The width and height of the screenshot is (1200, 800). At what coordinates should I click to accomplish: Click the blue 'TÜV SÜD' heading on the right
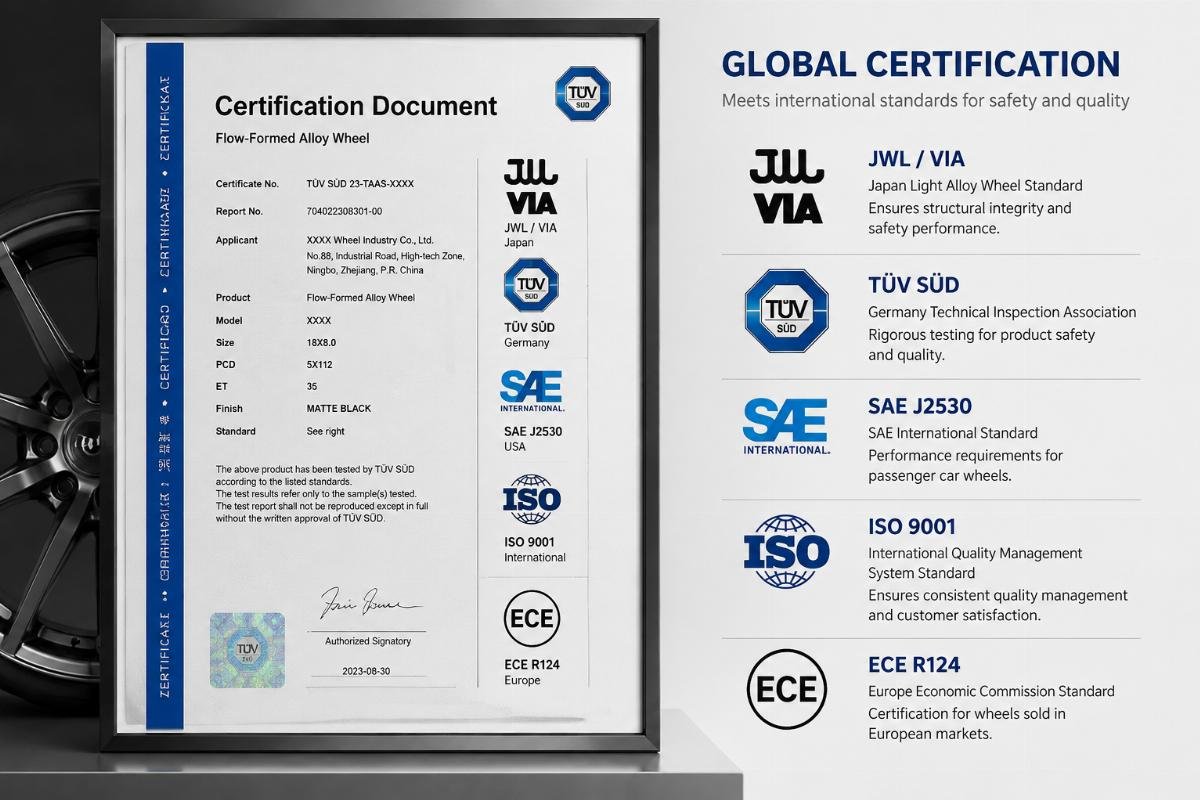[x=914, y=285]
